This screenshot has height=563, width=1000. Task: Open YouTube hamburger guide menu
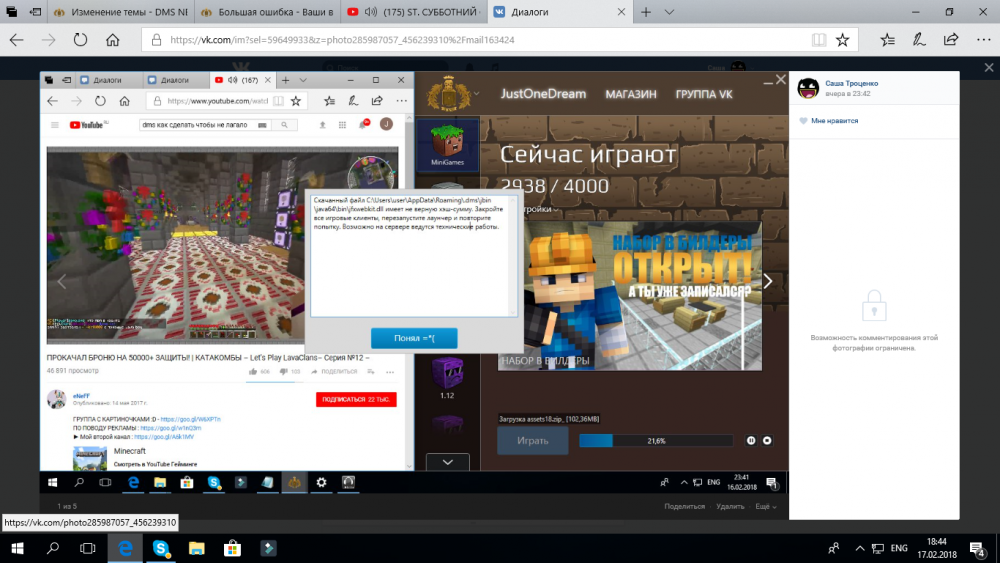pos(55,125)
